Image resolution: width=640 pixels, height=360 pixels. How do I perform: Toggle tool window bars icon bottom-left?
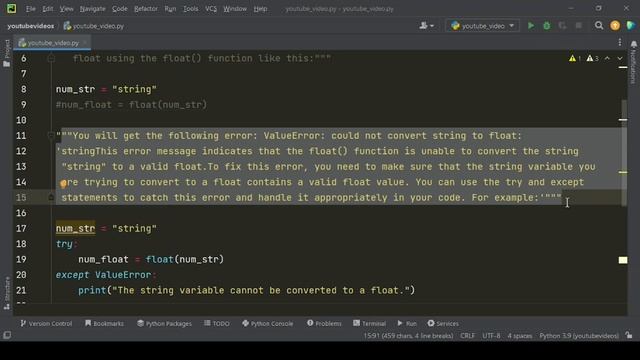[7, 335]
